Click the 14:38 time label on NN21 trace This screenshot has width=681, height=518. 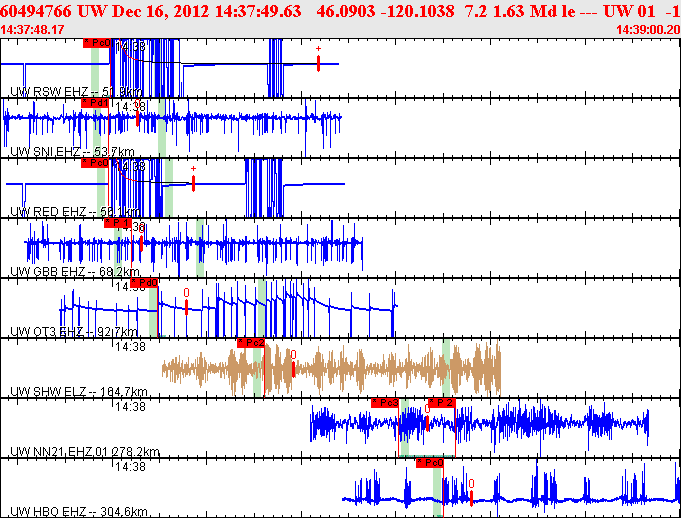pyautogui.click(x=130, y=407)
